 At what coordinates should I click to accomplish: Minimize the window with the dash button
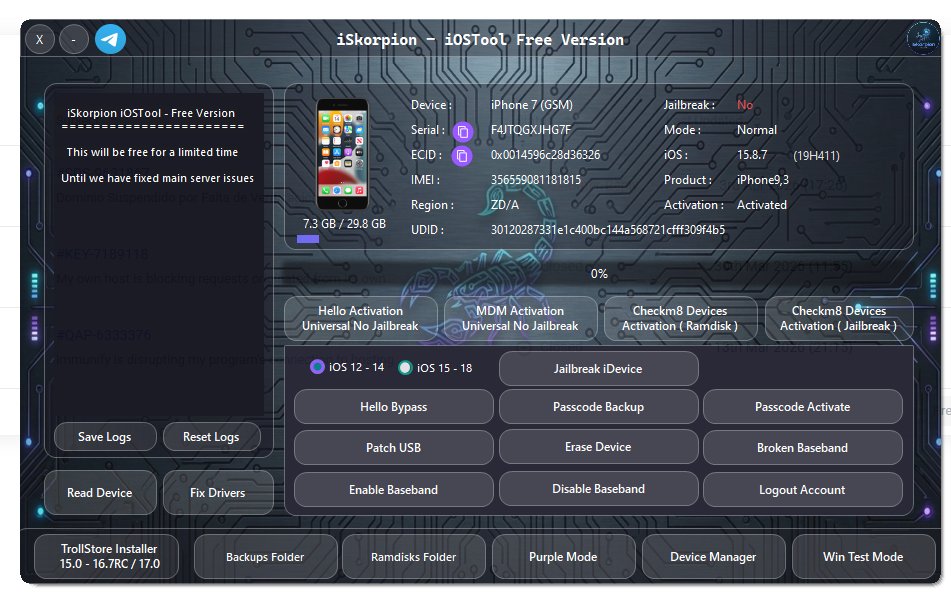point(73,39)
